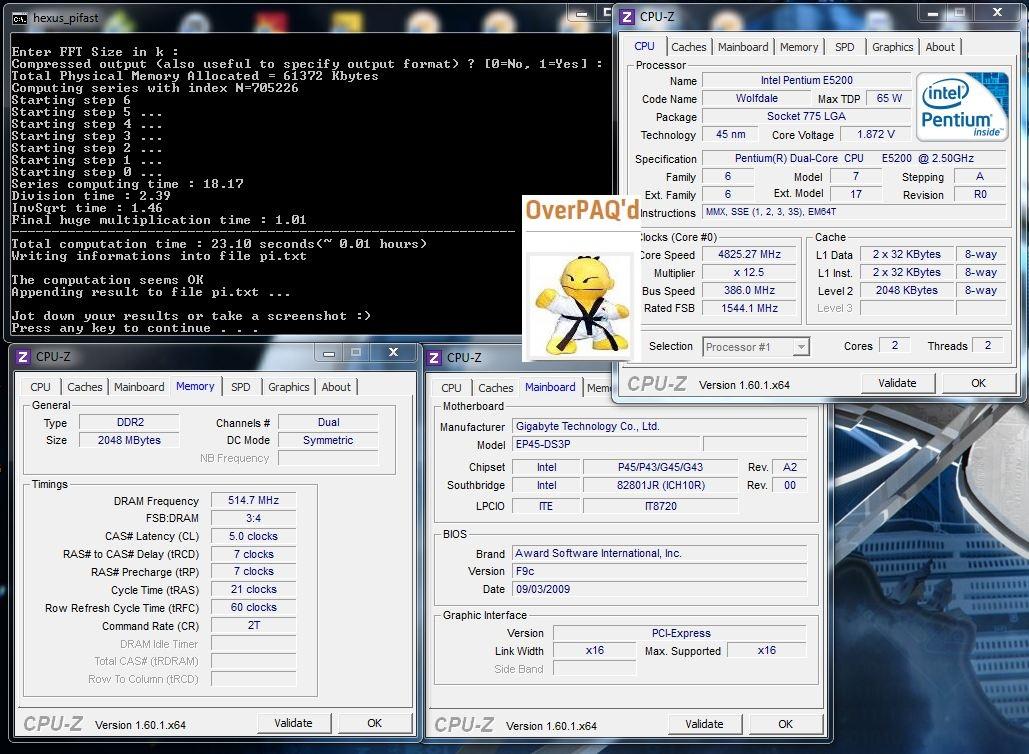Image resolution: width=1029 pixels, height=754 pixels.
Task: Click the manufacturer Gigabyte Technology Co., Ltd.
Action: pyautogui.click(x=659, y=427)
